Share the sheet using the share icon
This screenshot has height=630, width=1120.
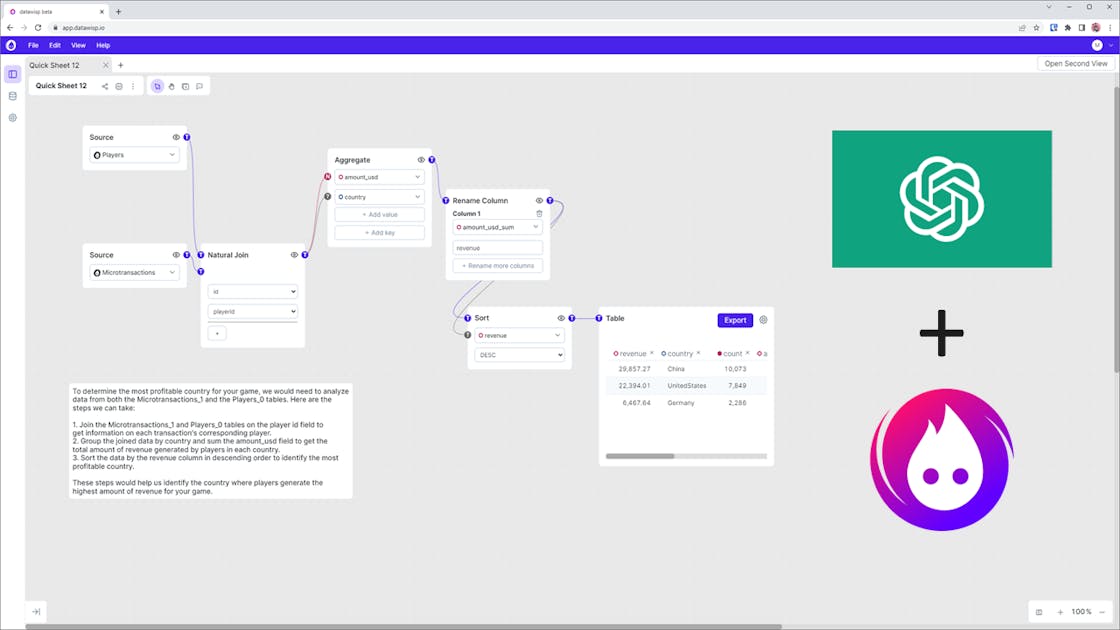pos(104,86)
